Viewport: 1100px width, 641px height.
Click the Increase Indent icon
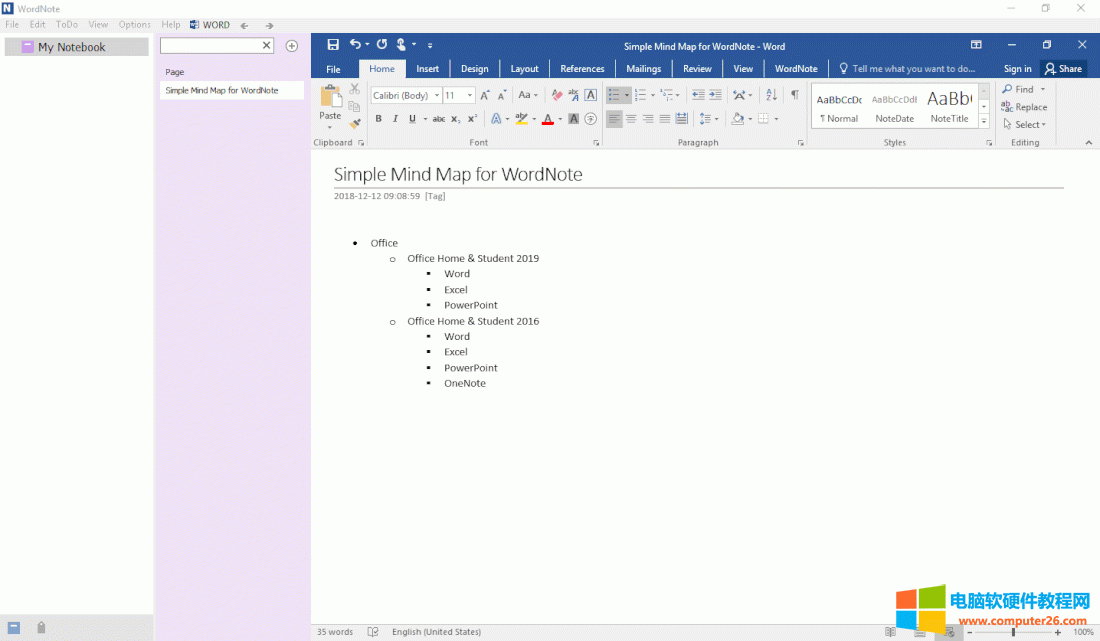pos(715,95)
